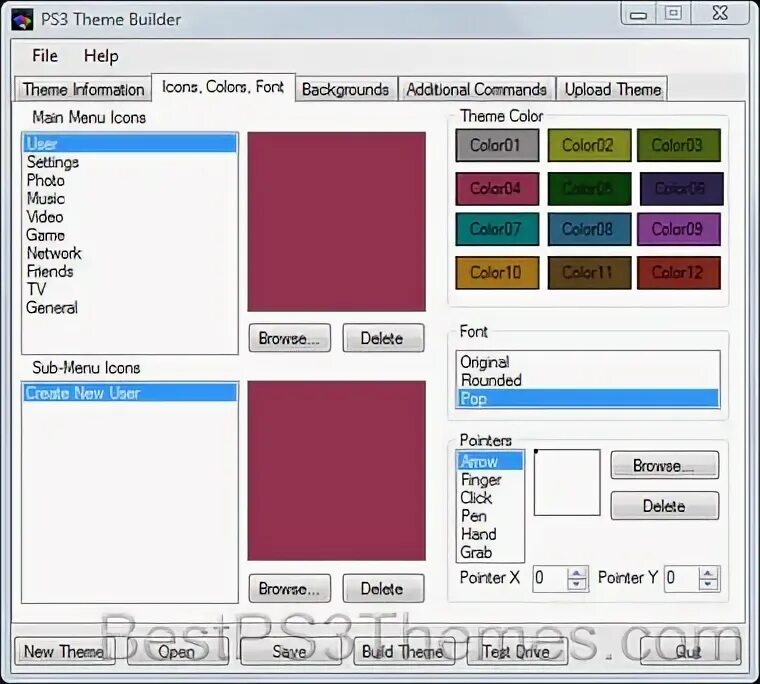Select Pen in the Pointers list
The image size is (760, 684).
click(x=490, y=516)
